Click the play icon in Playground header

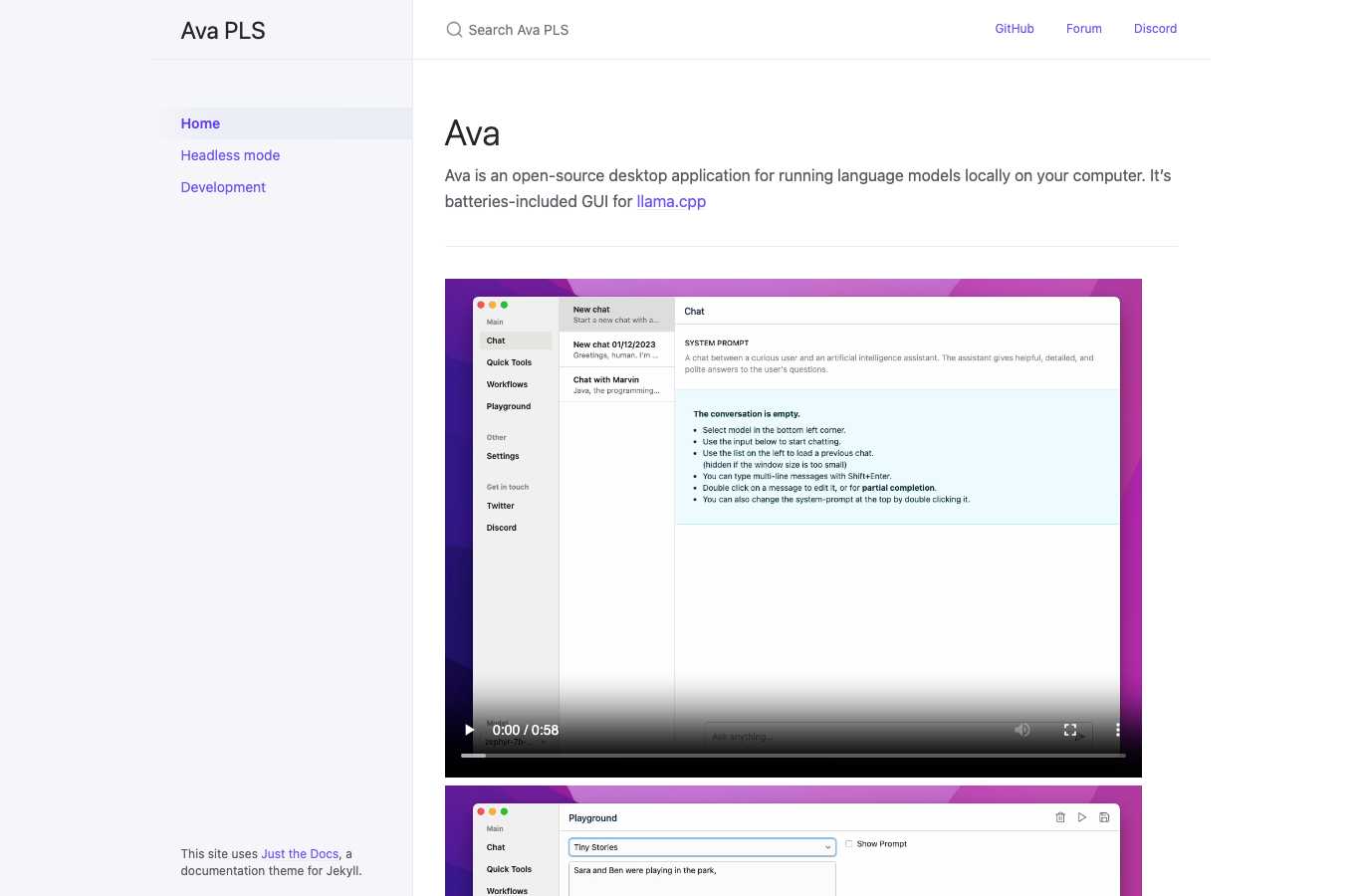1082,817
